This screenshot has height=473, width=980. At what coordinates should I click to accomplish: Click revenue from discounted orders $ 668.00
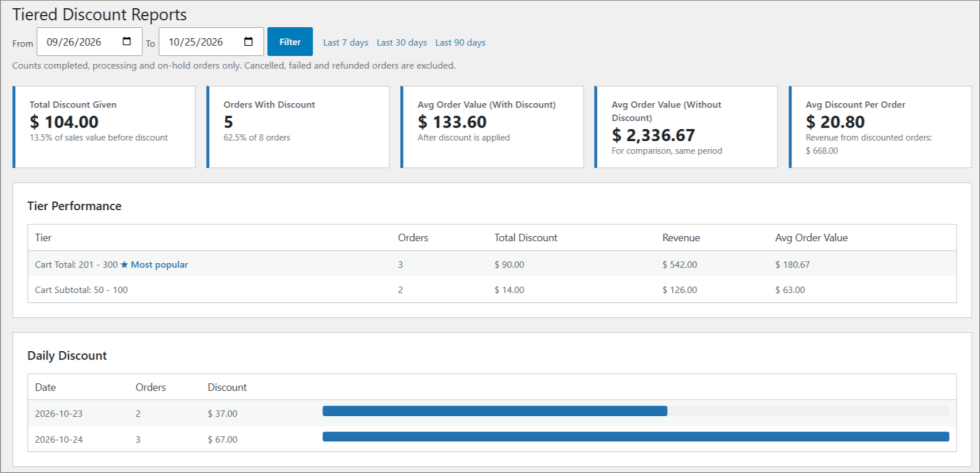[x=822, y=151]
